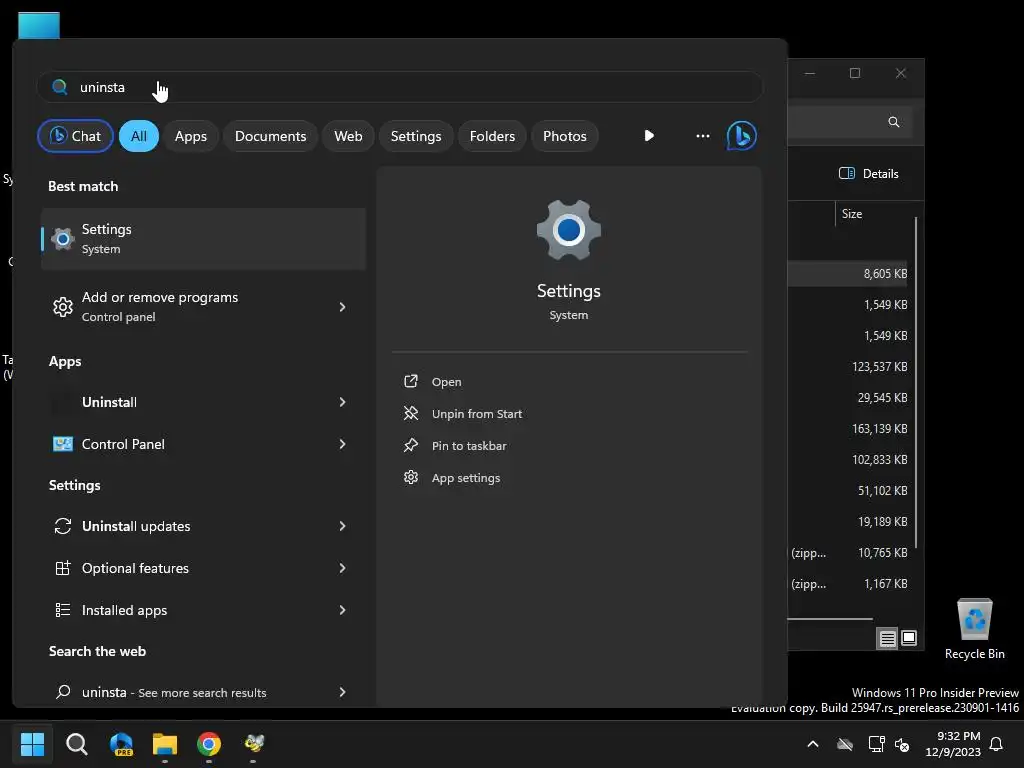
Task: Expand the Control Panel chevron
Action: [x=342, y=444]
